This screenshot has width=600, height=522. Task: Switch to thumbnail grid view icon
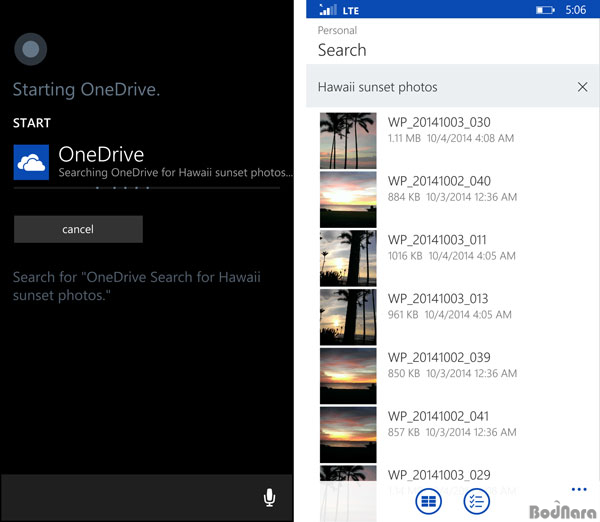(428, 501)
